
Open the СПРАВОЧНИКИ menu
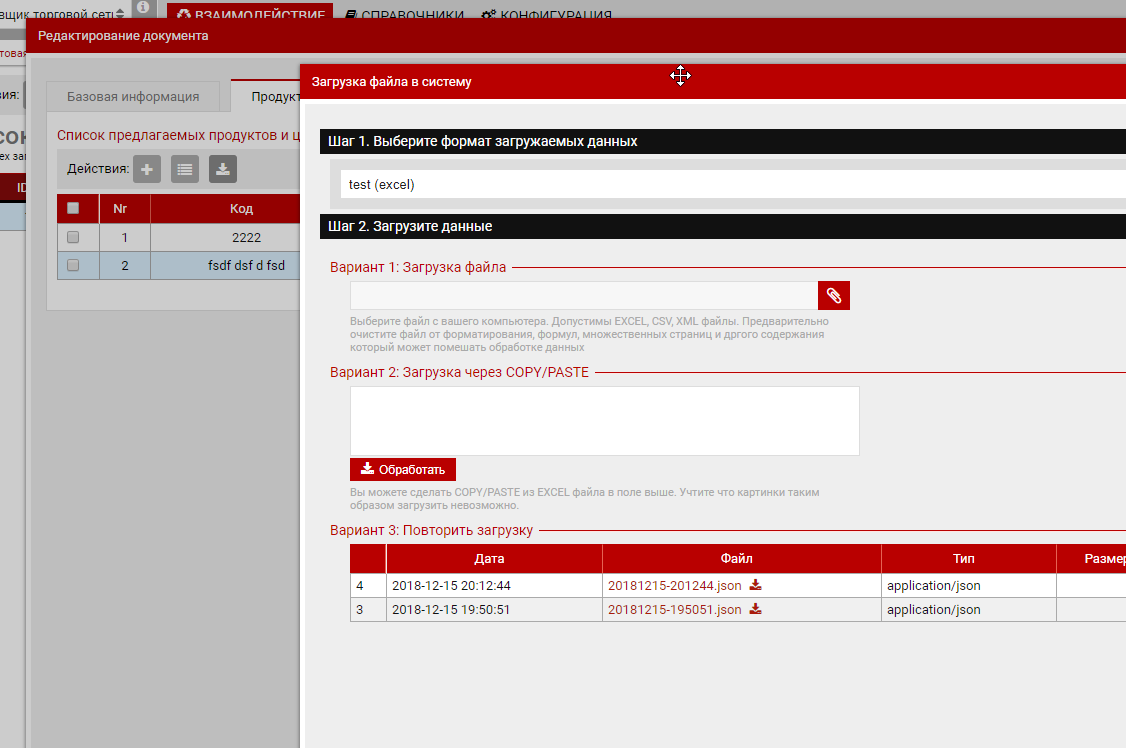pos(405,15)
